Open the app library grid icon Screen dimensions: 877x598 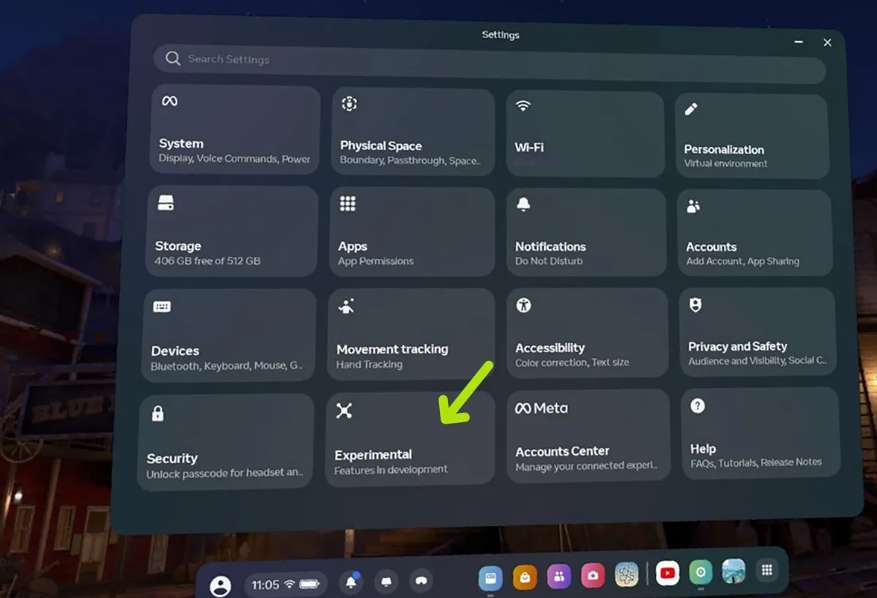pos(767,570)
